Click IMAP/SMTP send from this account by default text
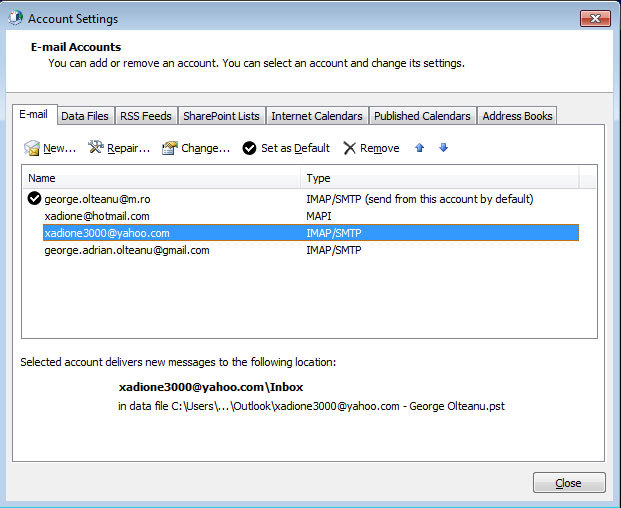The width and height of the screenshot is (621, 508). pos(419,199)
